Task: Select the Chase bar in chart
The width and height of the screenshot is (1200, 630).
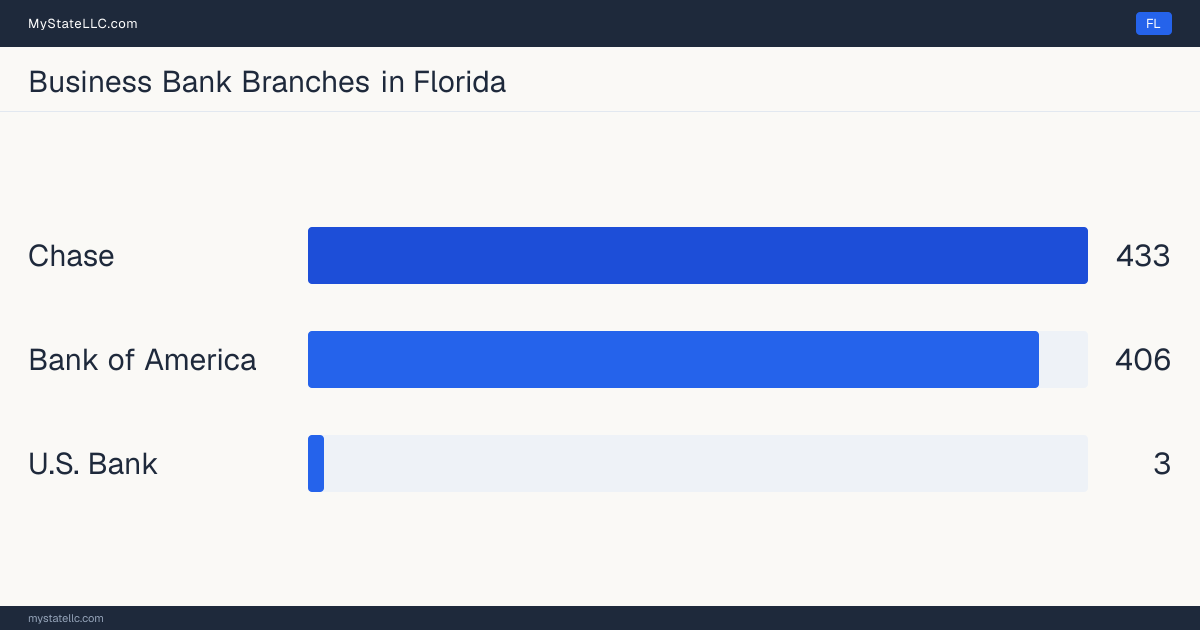Action: click(698, 255)
